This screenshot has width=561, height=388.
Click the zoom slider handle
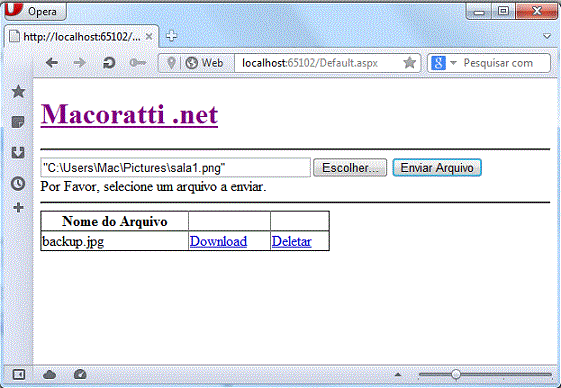456,374
